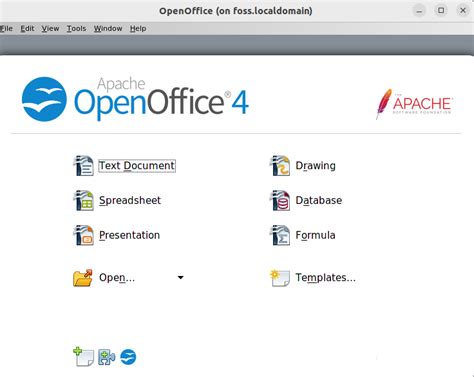This screenshot has height=377, width=474.
Task: Click the Presentation icon
Action: (83, 235)
